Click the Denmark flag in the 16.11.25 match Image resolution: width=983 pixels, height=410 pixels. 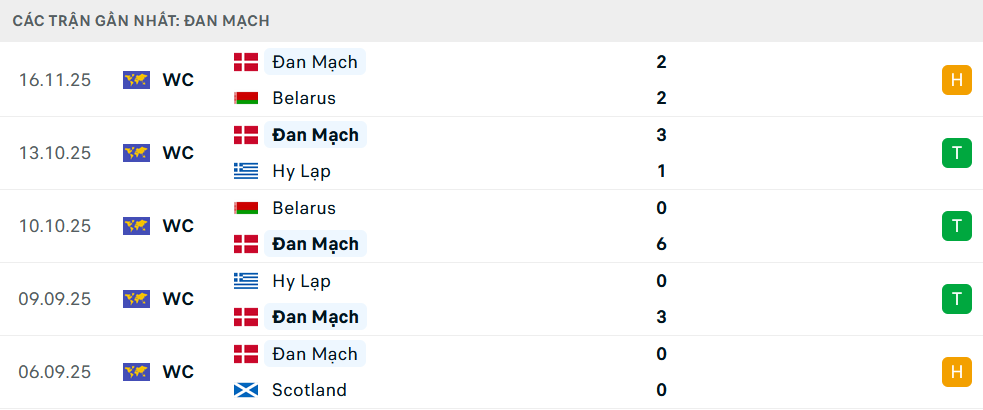(x=245, y=62)
